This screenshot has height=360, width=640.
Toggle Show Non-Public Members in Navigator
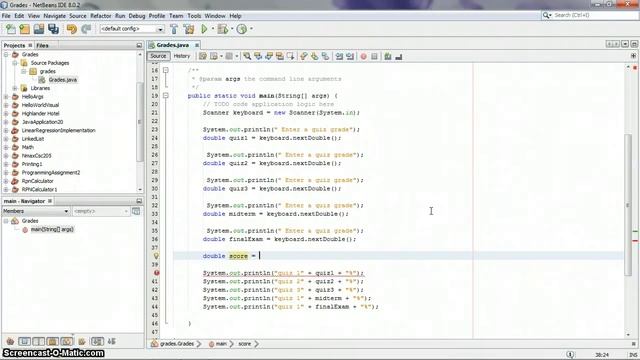[52, 341]
